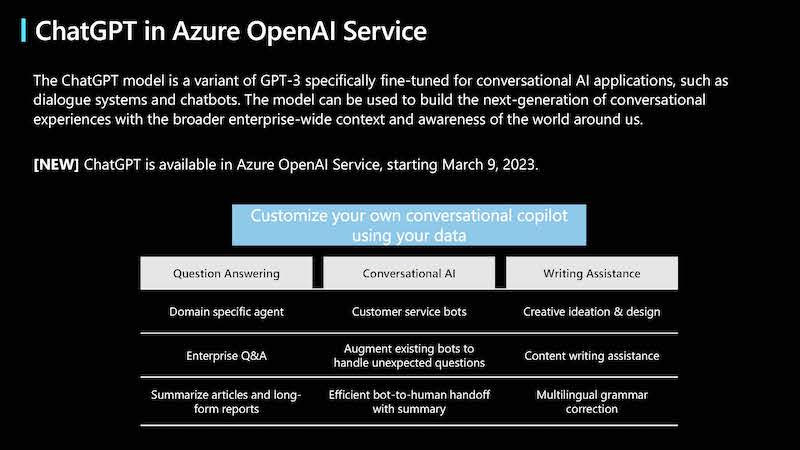
Task: Select the Writing Assistance box
Action: tap(592, 273)
